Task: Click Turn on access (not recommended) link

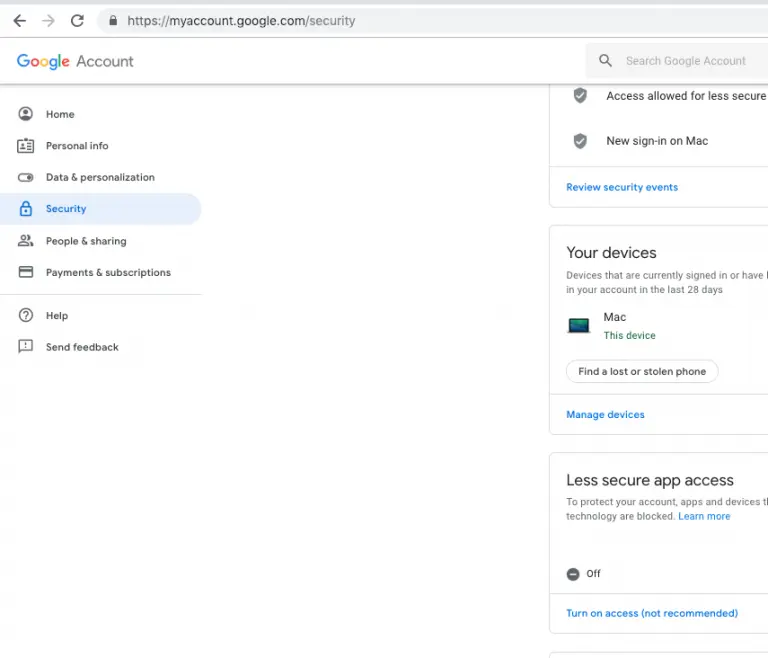Action: [652, 613]
